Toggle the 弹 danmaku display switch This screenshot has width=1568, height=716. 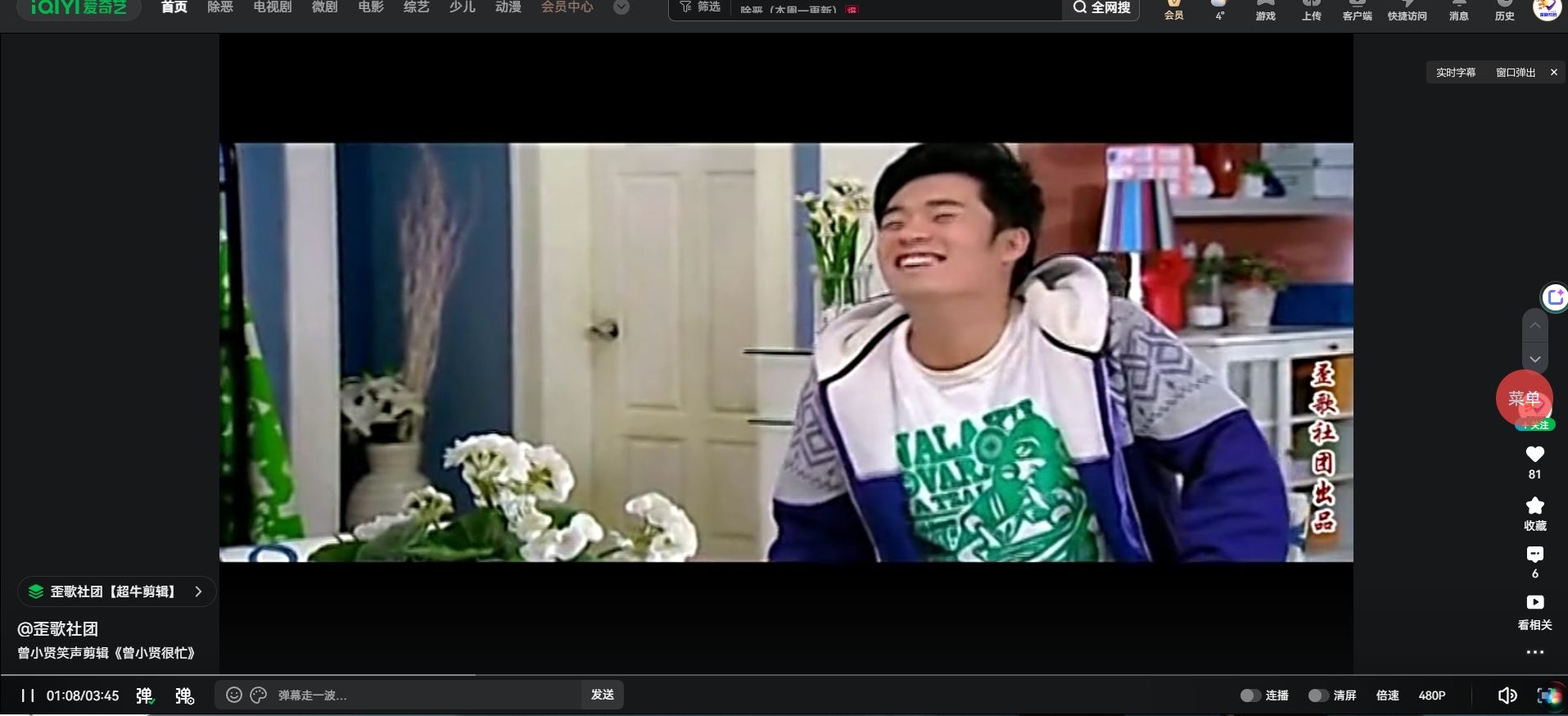(144, 696)
